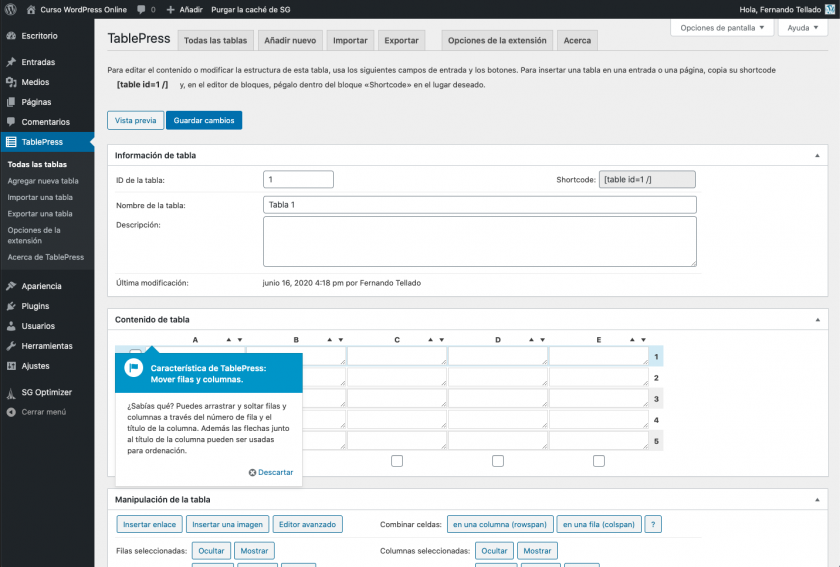The width and height of the screenshot is (840, 567).
Task: Open the Añadir nuevo tab
Action: (290, 41)
